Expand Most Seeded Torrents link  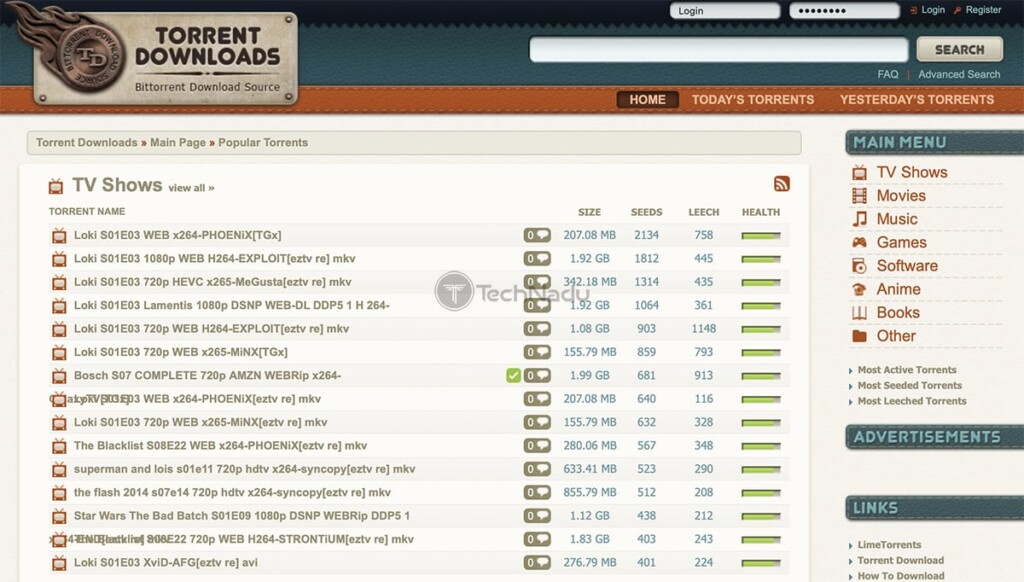tap(909, 385)
